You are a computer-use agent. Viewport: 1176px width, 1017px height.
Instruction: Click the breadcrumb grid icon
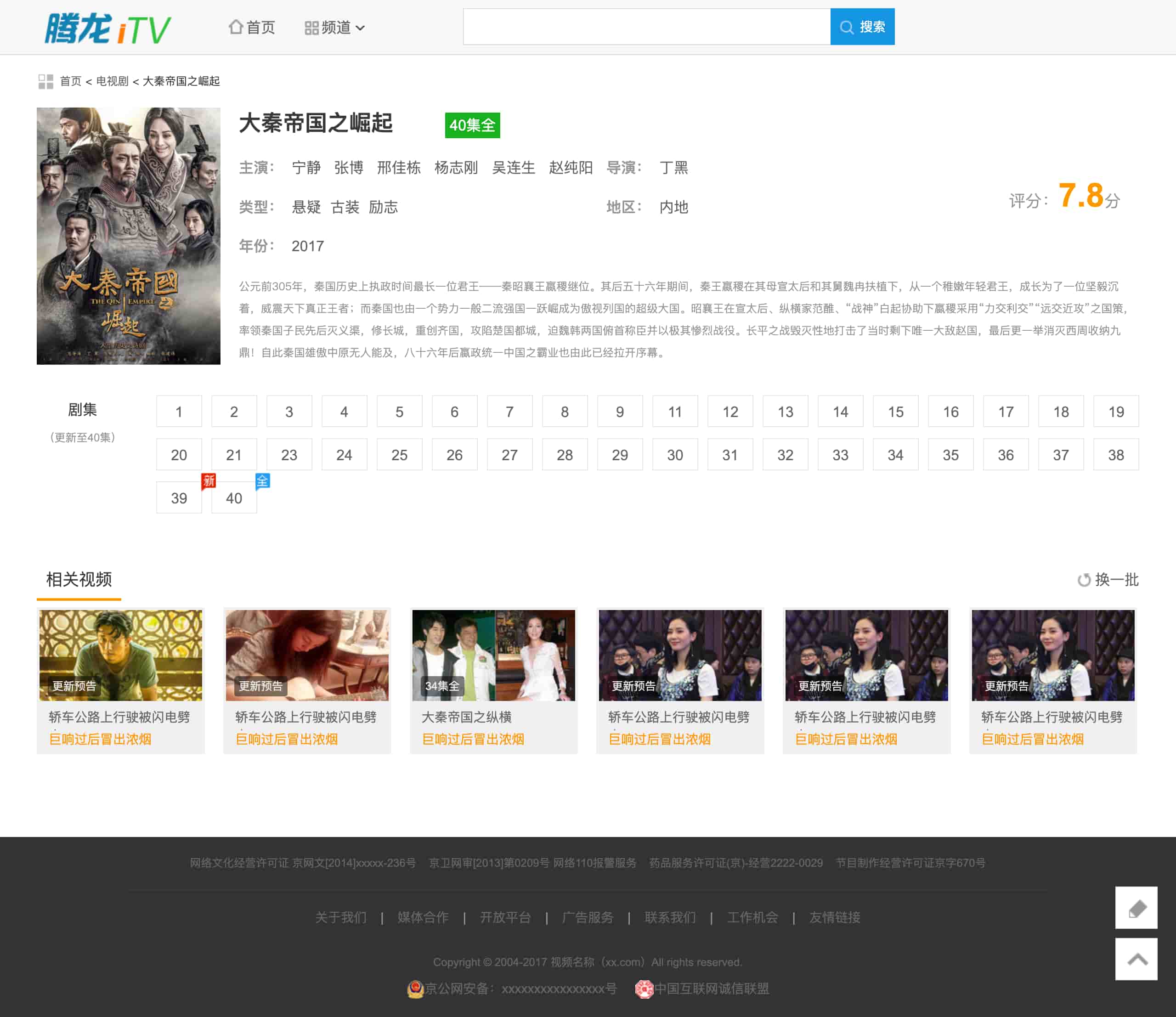point(45,81)
